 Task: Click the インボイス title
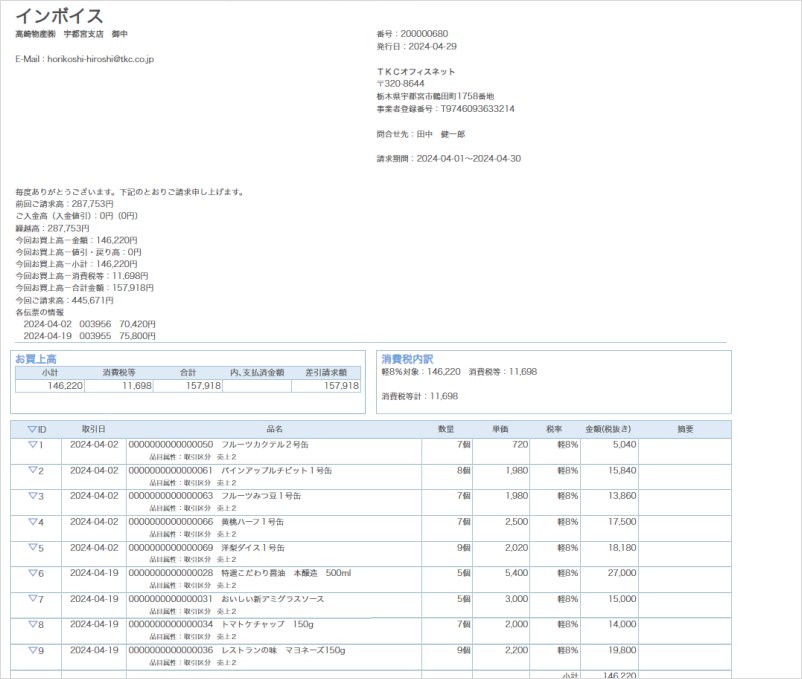coord(59,16)
